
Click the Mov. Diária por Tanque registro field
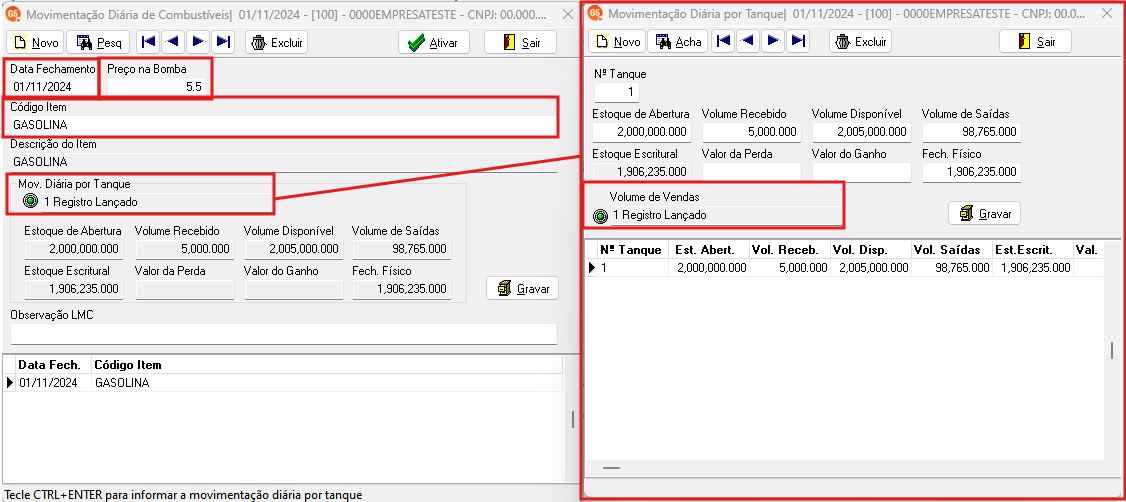[x=156, y=202]
